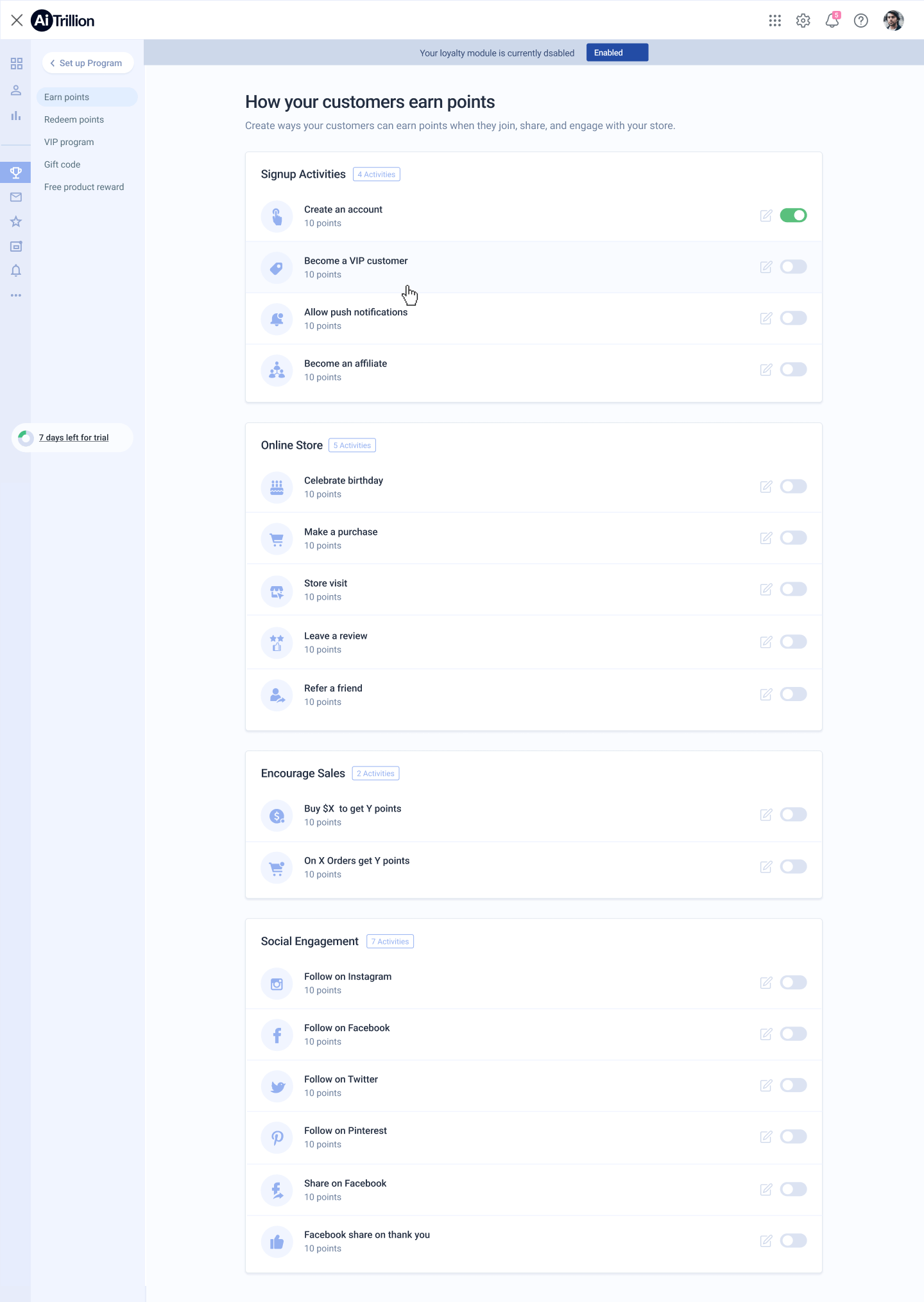Select loyalty trophy icon in sidebar
This screenshot has width=924, height=1302.
click(15, 172)
